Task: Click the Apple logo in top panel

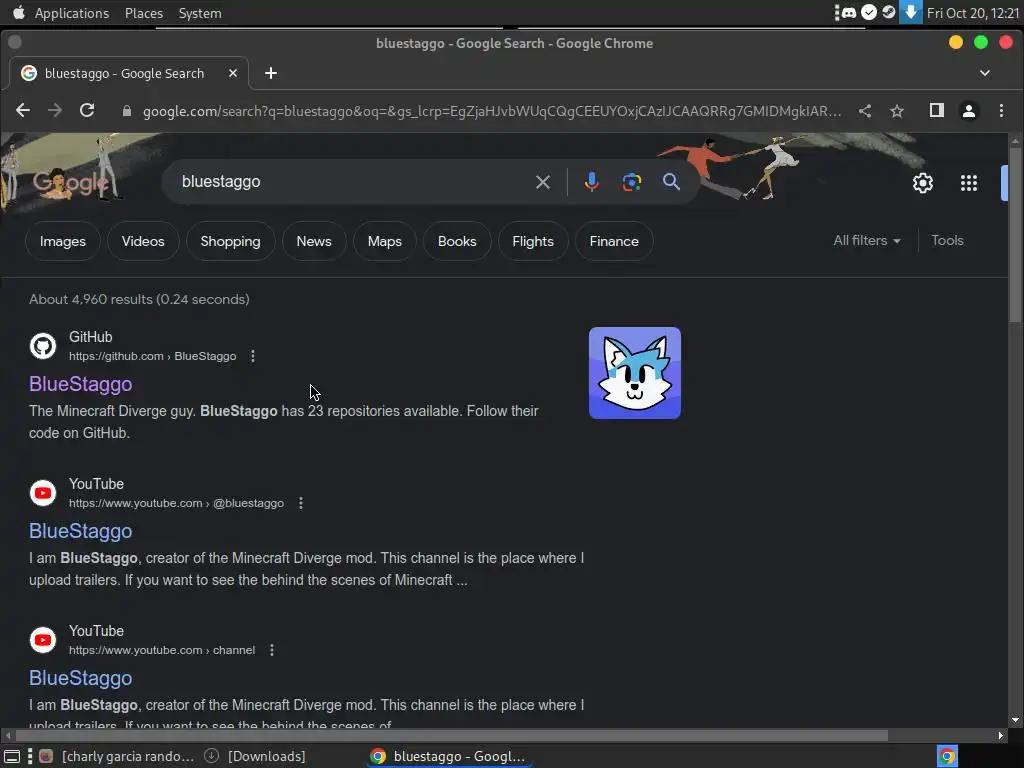Action: point(19,12)
